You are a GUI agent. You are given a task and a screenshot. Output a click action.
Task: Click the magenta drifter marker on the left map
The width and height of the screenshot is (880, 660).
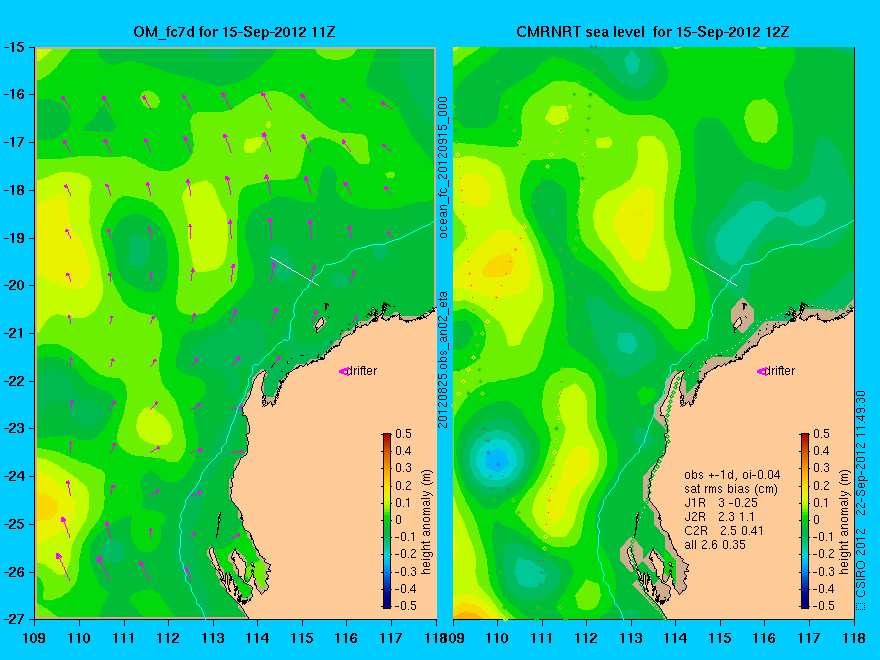pos(343,371)
